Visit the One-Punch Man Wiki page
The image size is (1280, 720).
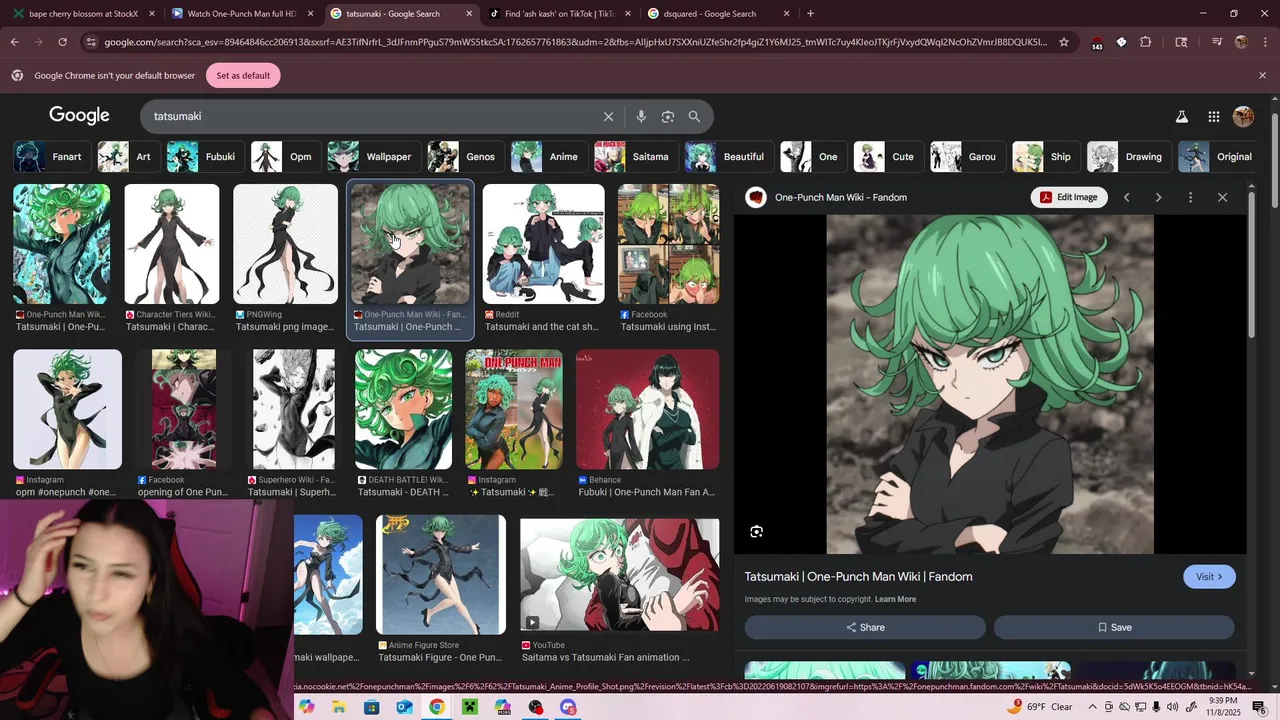point(1209,577)
